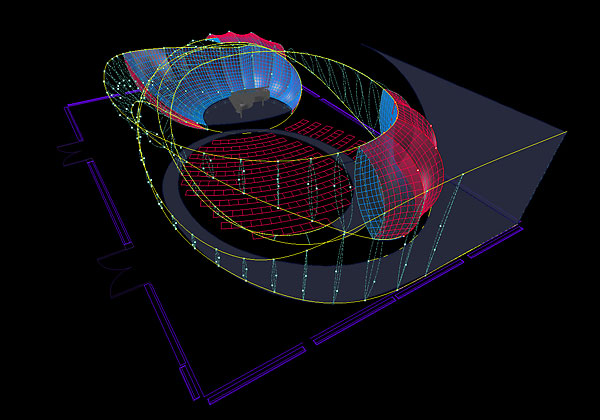Click the small red seating block behind stage
Screen dimensions: 600x420
pos(325,136)
